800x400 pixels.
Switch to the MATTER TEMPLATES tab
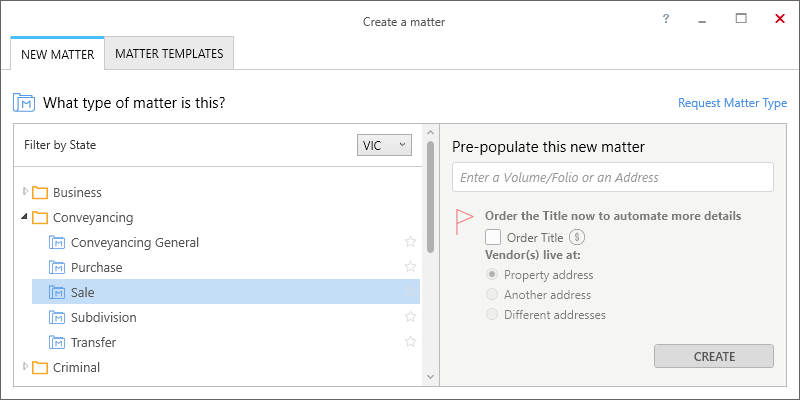click(x=169, y=53)
